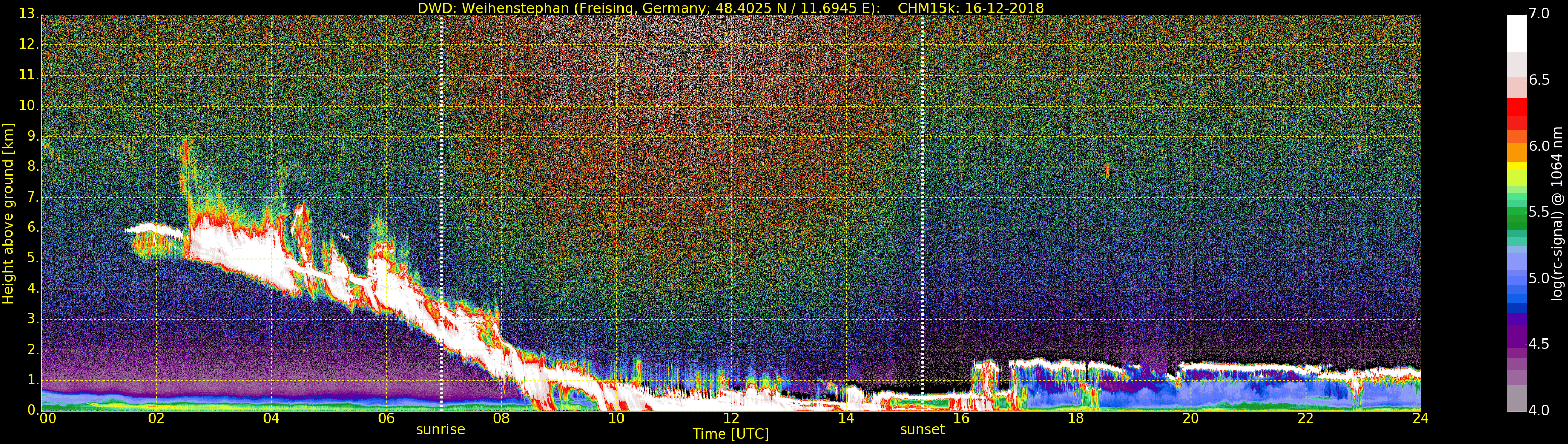Pick height axis tick '7.'
Screen dimensions: 1568x444
pyautogui.click(x=32, y=197)
